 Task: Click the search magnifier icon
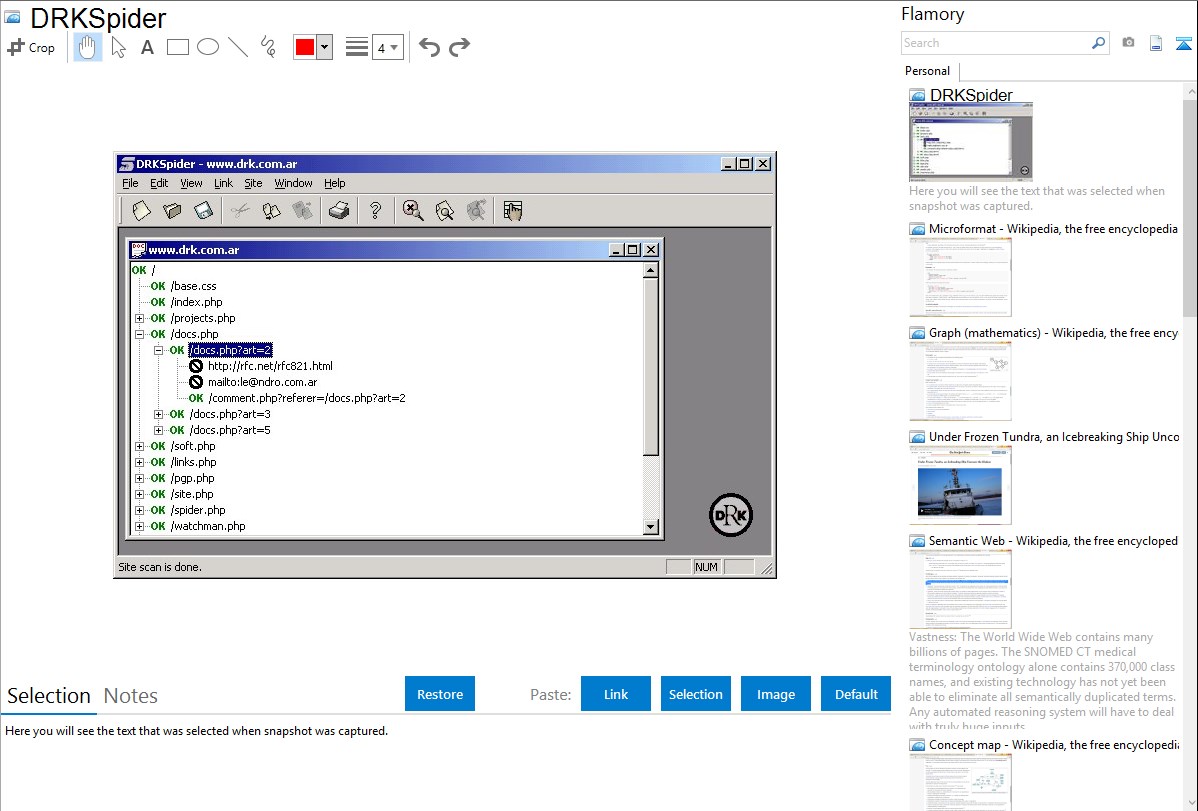coord(1098,43)
